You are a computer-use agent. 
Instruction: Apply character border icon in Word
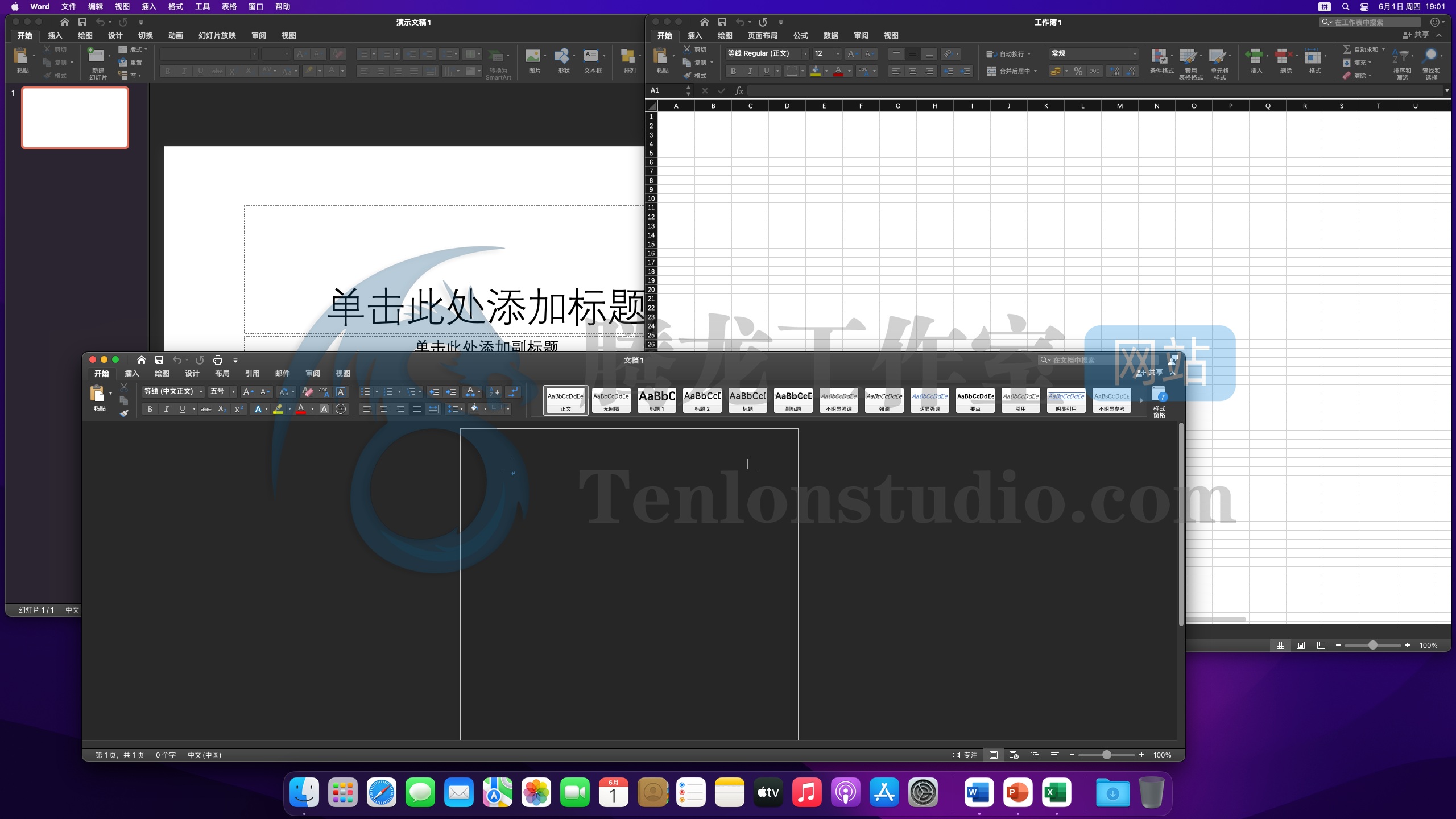pos(341,392)
